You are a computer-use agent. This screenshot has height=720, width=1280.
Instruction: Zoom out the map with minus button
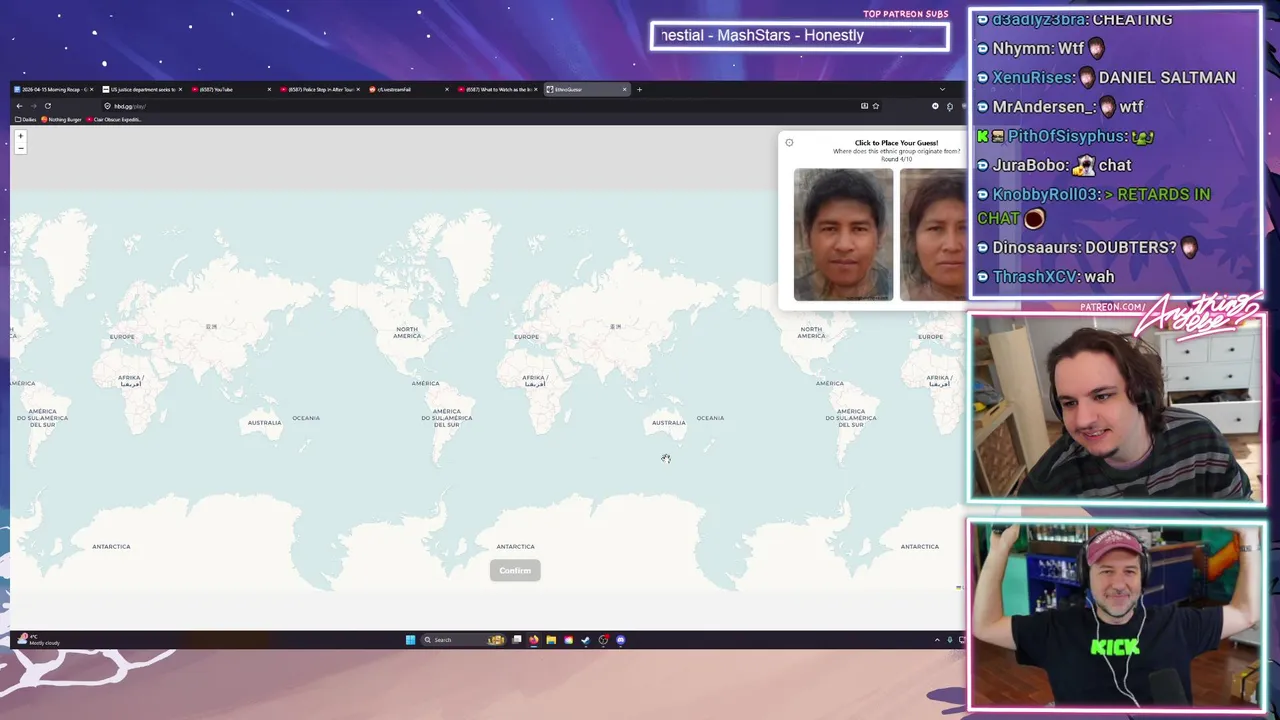point(20,148)
